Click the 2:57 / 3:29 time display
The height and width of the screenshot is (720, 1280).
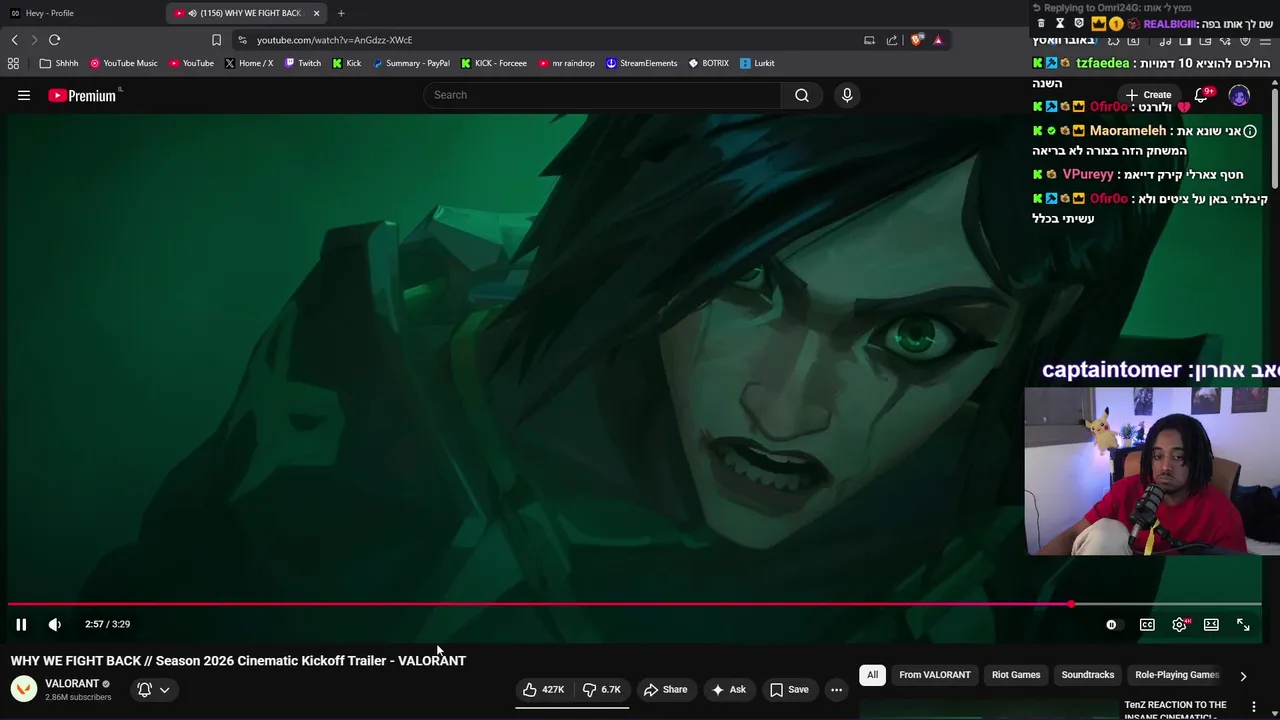107,624
